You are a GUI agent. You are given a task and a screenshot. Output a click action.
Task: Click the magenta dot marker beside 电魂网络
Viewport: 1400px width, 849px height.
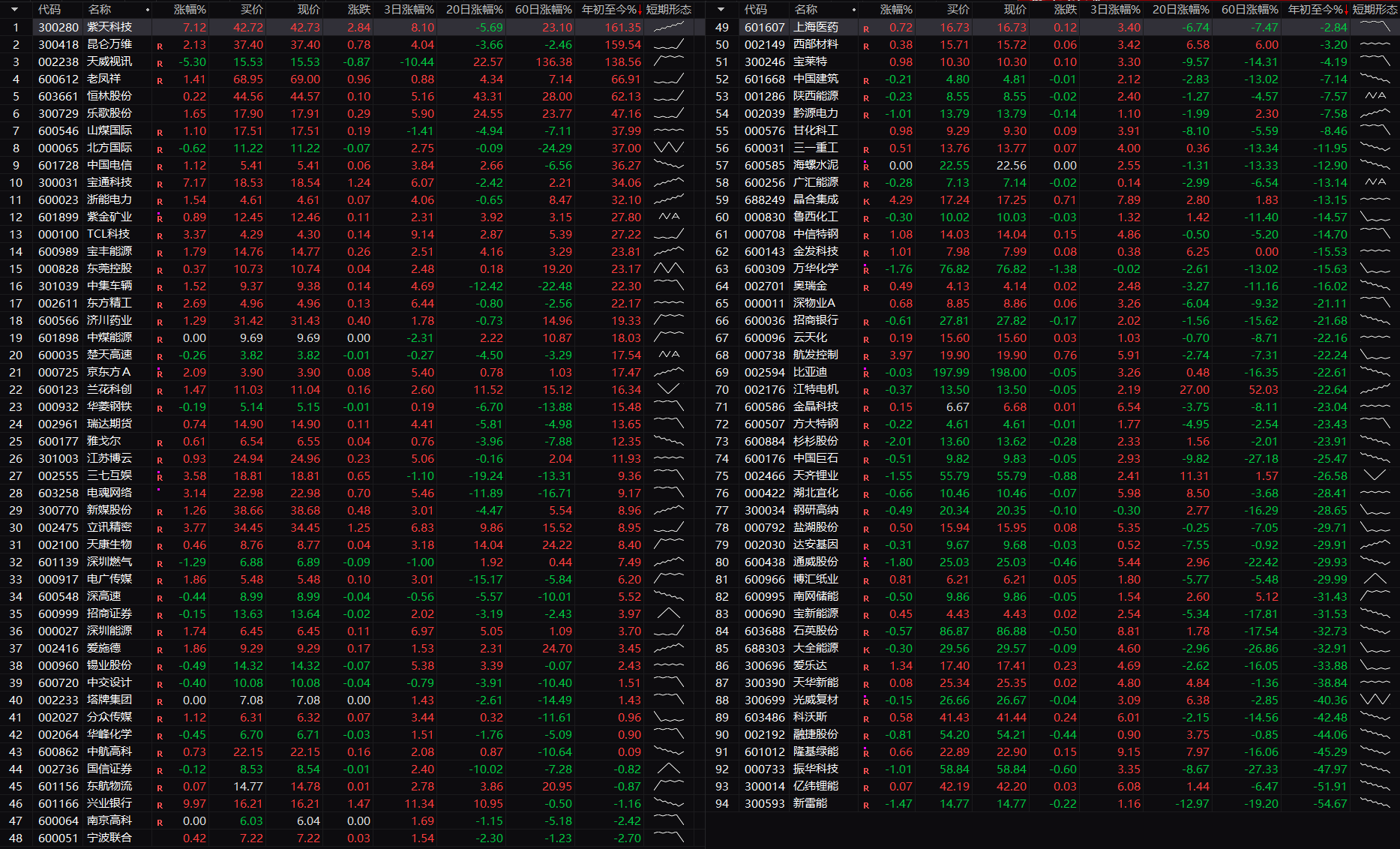tap(158, 490)
